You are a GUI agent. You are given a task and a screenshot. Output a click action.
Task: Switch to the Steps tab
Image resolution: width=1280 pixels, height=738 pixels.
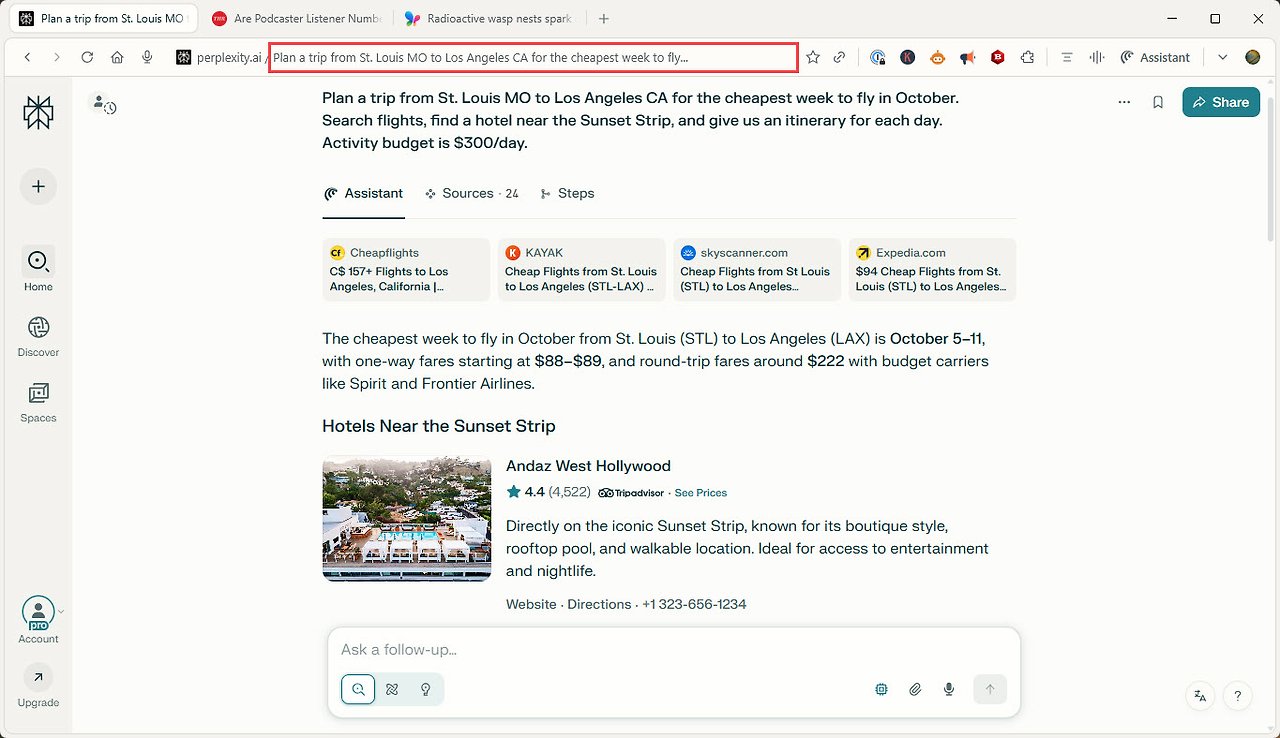coord(567,194)
